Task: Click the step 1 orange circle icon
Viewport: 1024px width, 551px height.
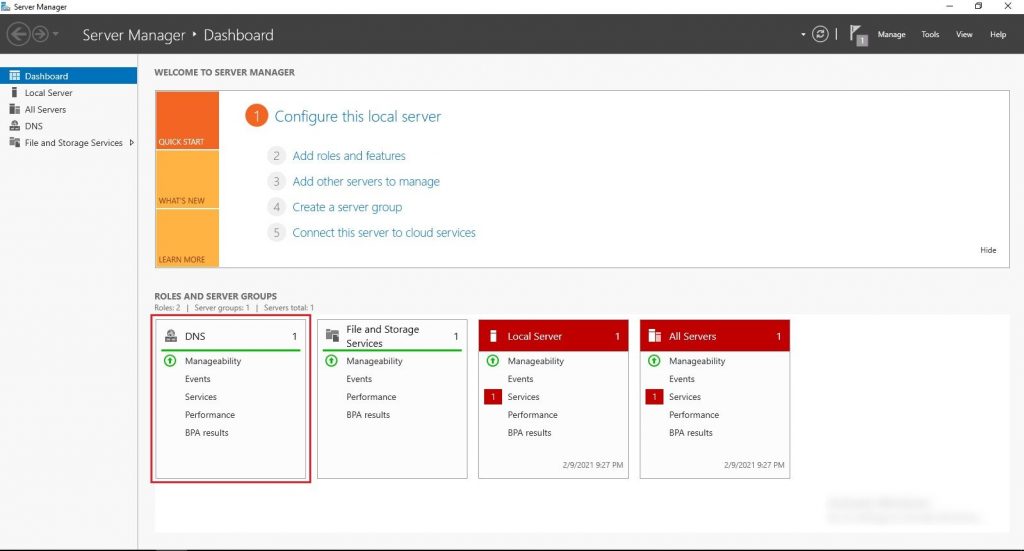Action: click(257, 116)
